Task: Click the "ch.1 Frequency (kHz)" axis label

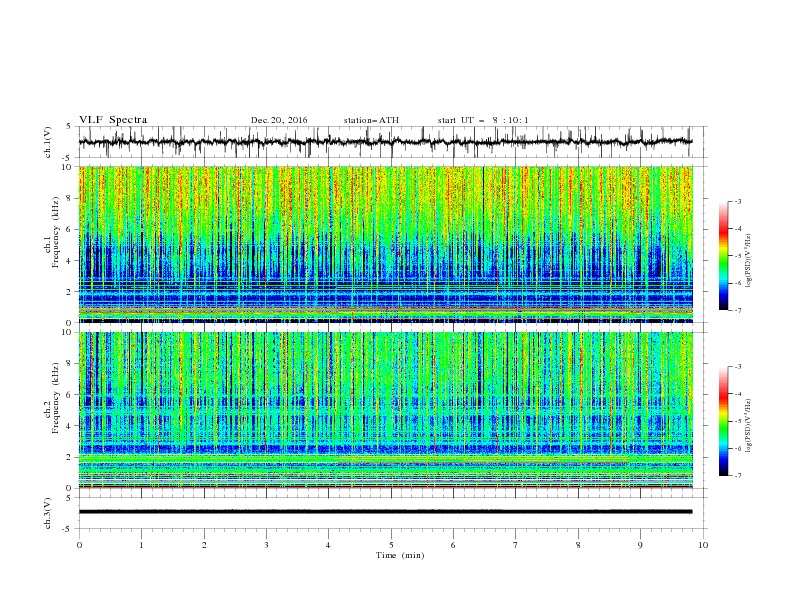Action: (52, 246)
